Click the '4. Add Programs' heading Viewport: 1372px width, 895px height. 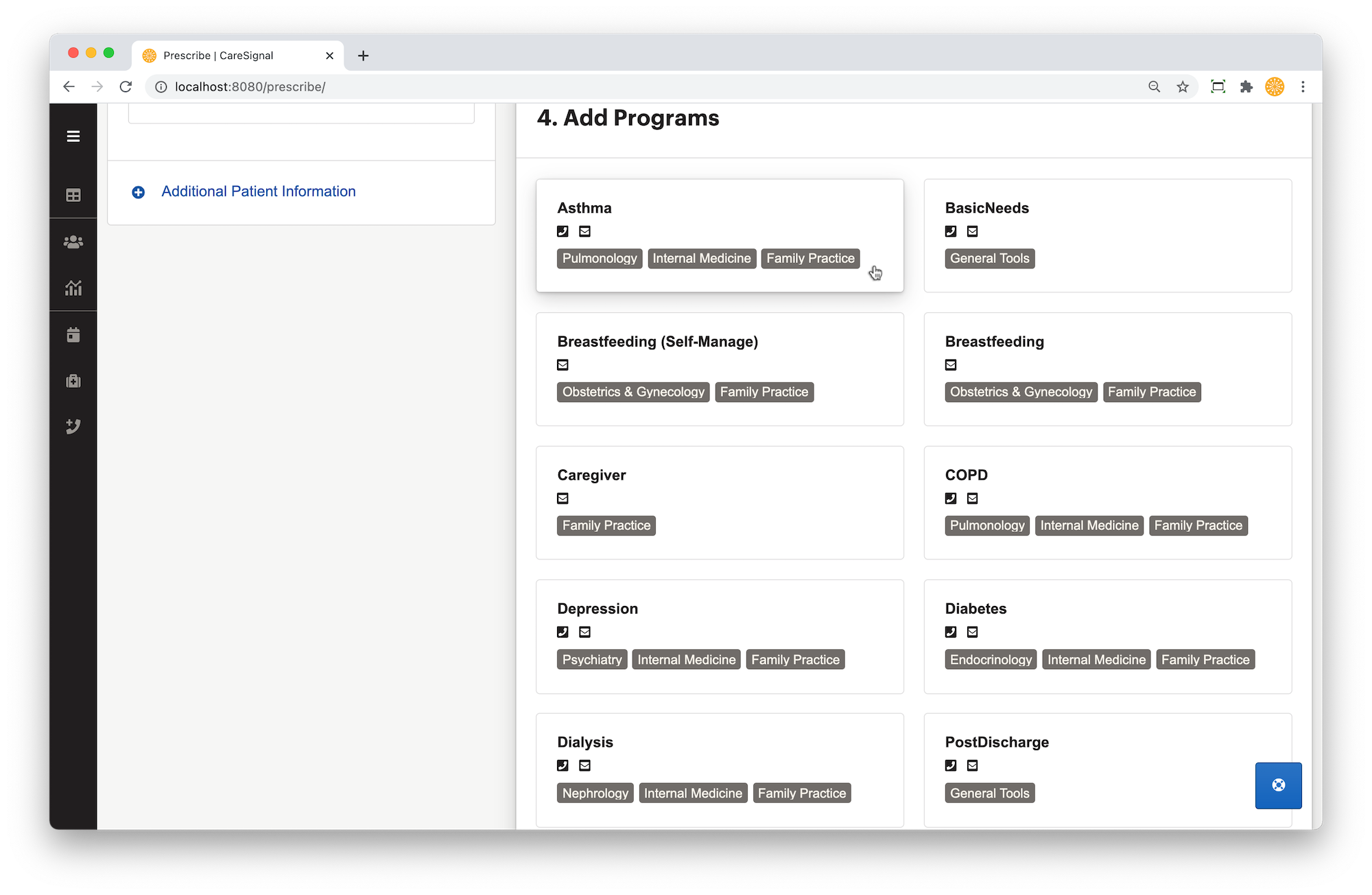[x=628, y=118]
